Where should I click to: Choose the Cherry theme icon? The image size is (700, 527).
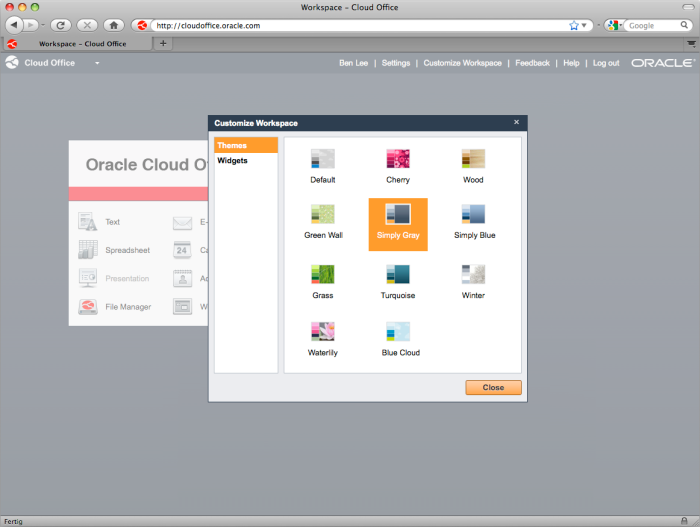(x=398, y=159)
